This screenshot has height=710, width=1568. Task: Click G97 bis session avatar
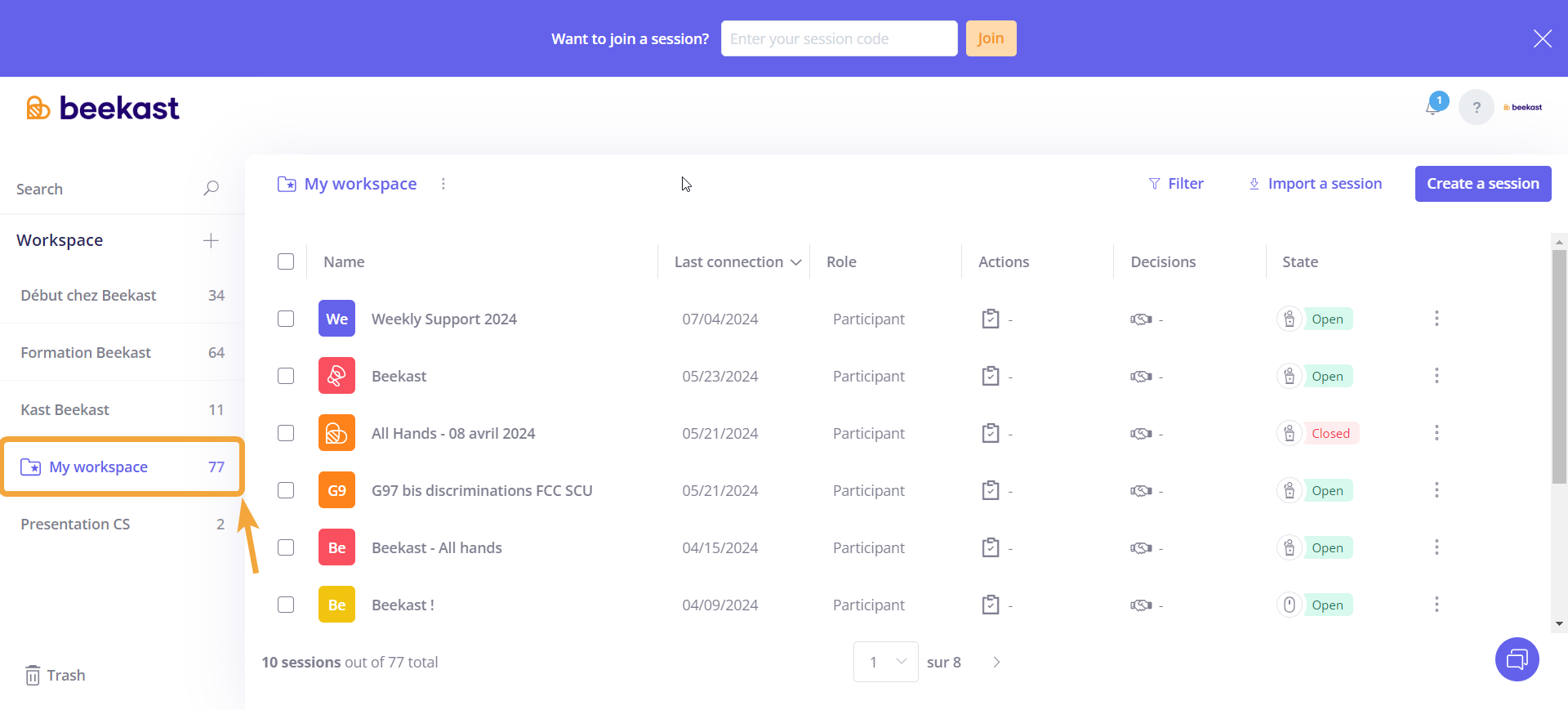pyautogui.click(x=336, y=490)
